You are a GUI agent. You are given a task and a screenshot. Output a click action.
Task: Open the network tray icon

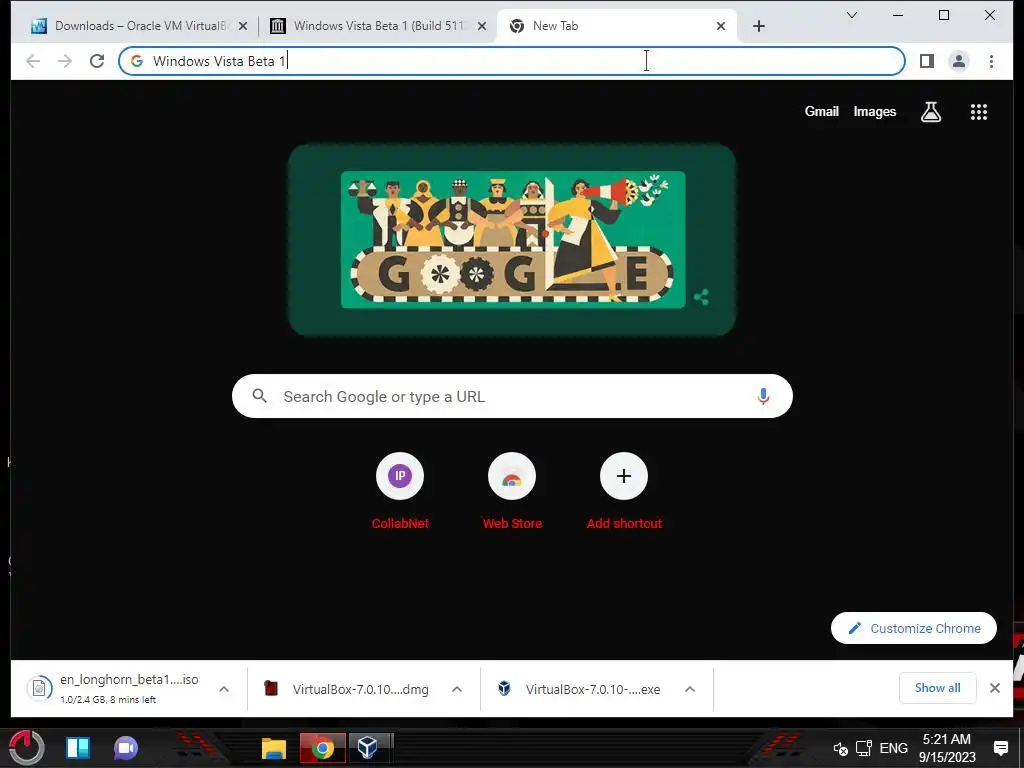coord(864,748)
